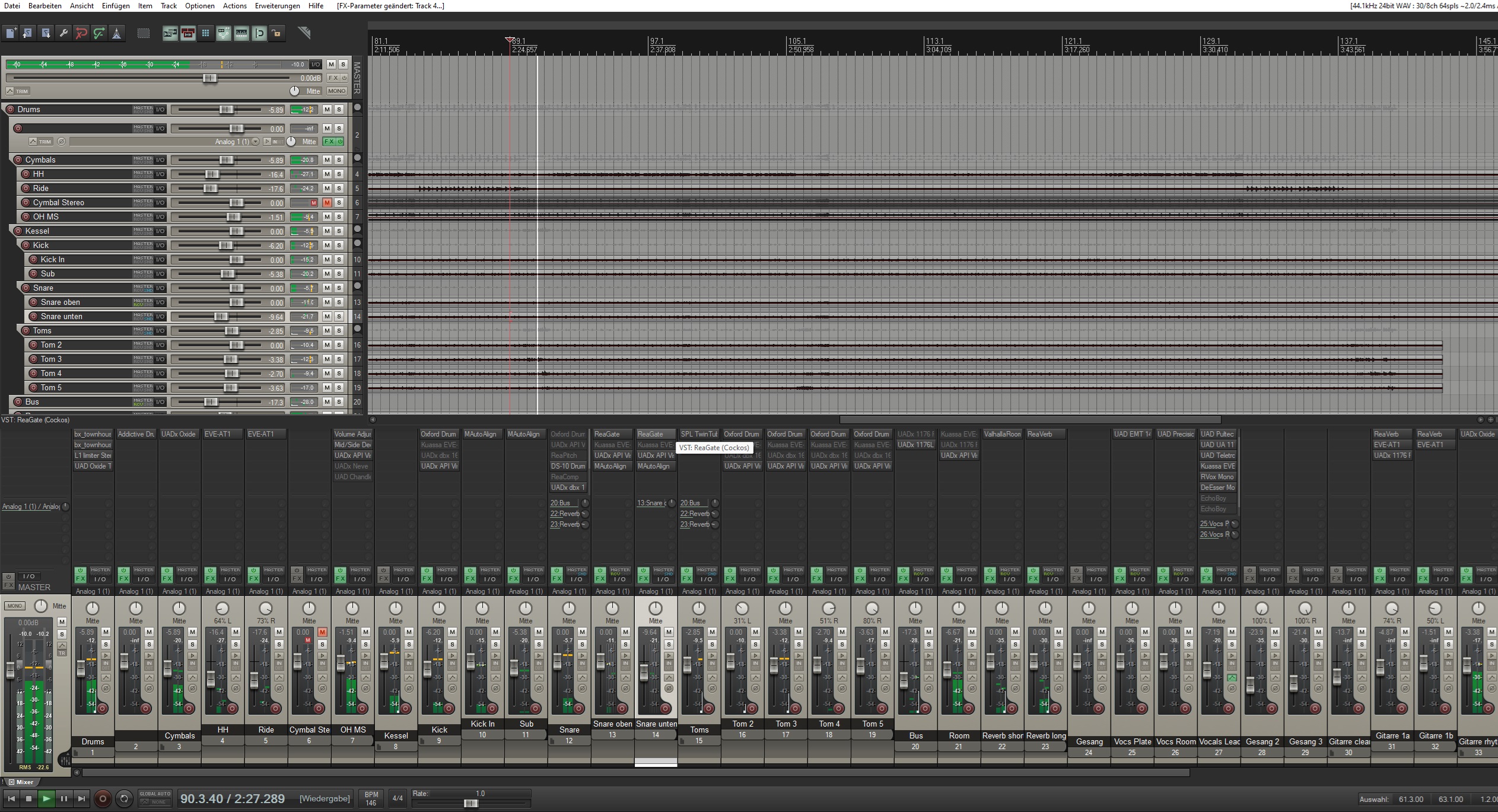Click the Redo toolbar icon

[x=99, y=33]
